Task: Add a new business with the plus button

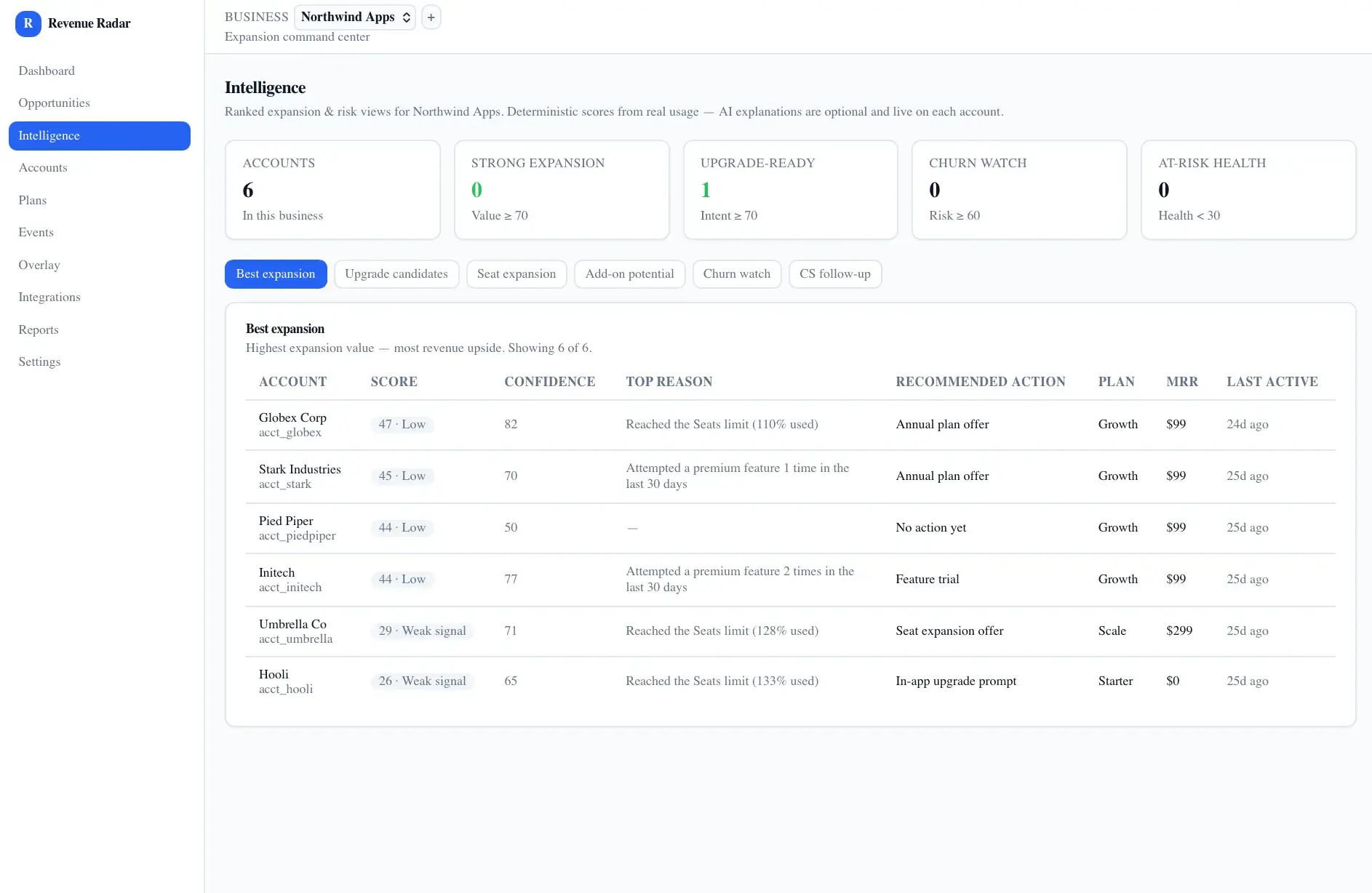Action: pos(431,17)
